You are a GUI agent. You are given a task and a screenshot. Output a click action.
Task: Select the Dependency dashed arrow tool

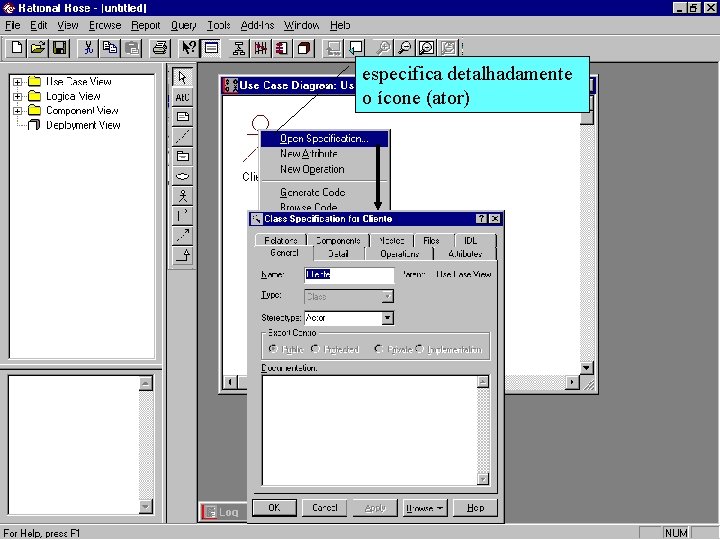pyautogui.click(x=182, y=236)
